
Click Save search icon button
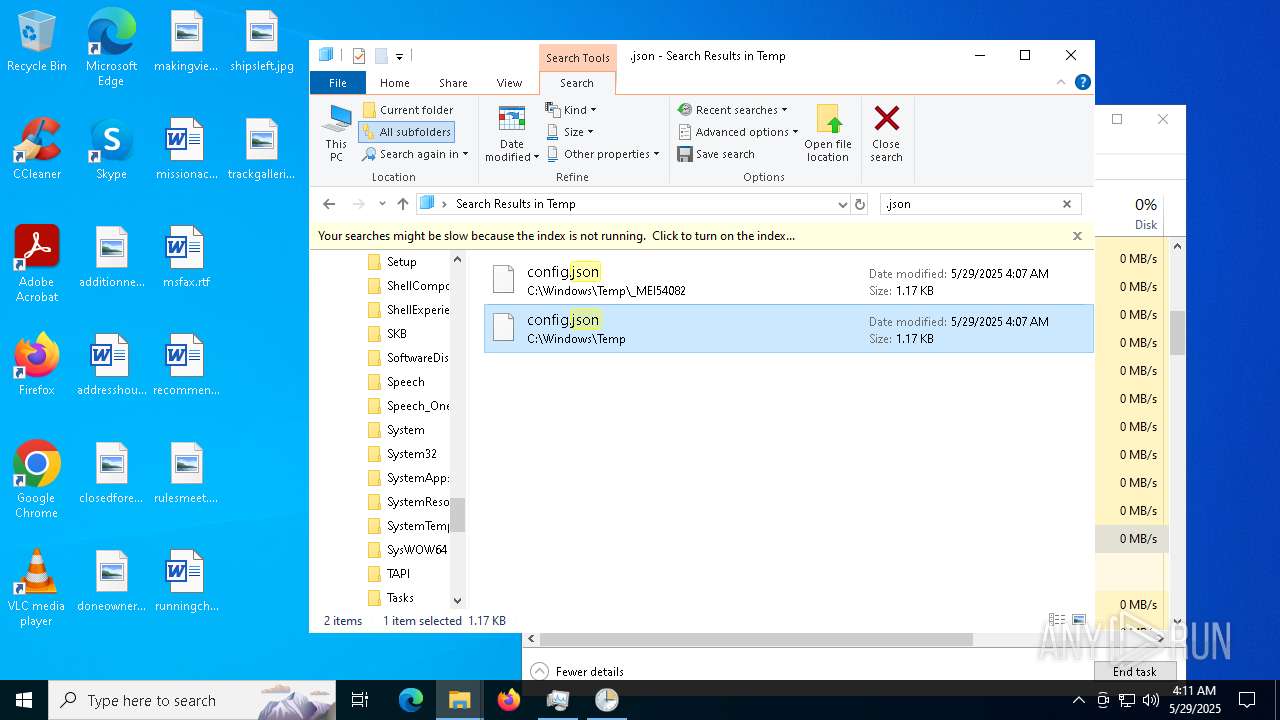tap(716, 154)
